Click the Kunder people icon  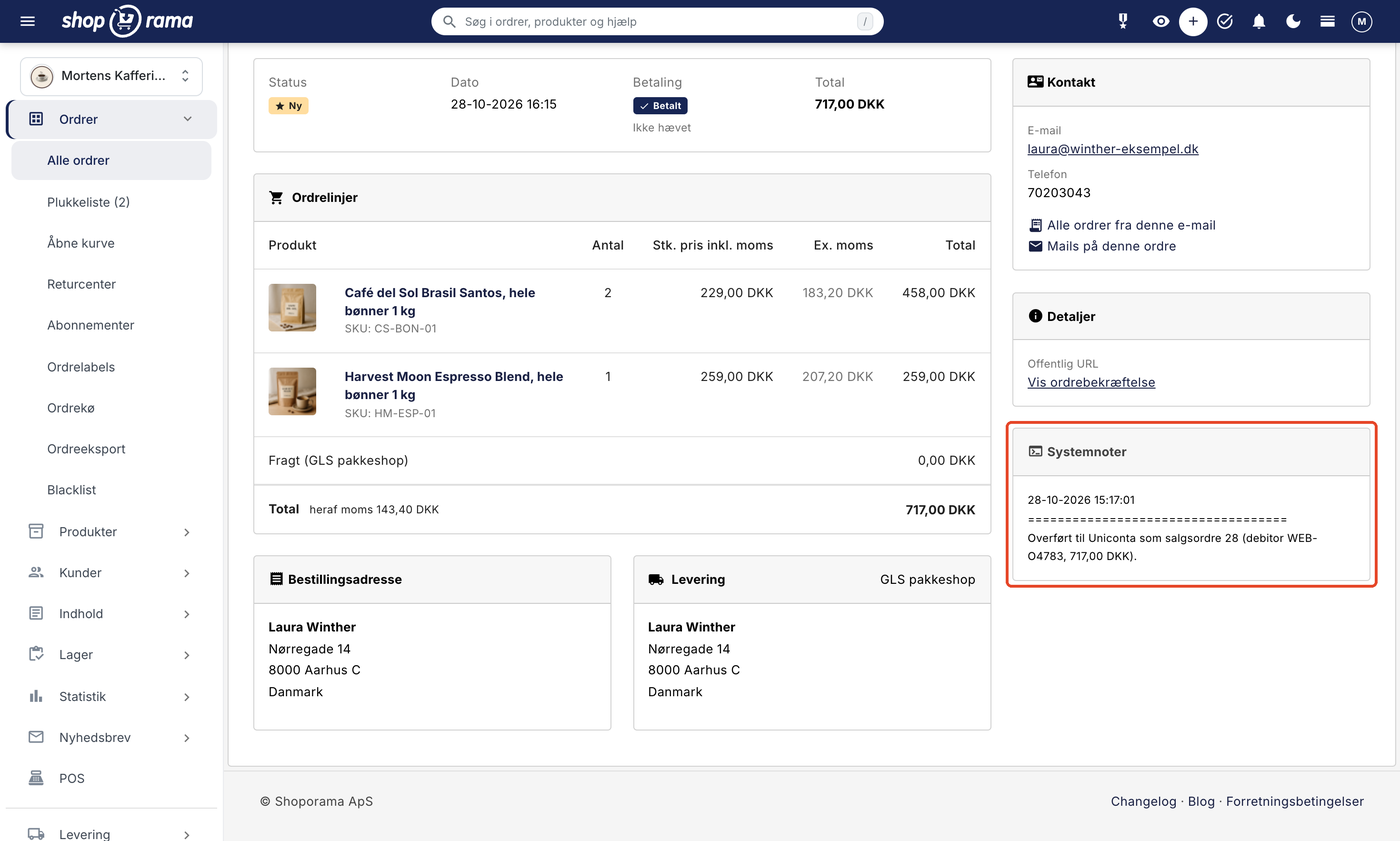(x=36, y=572)
